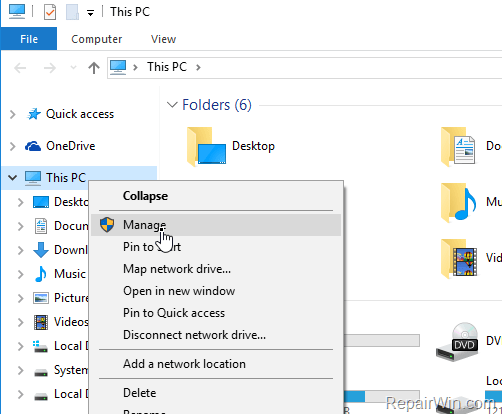Click the Folders (6) group header
The width and height of the screenshot is (502, 414).
point(217,105)
